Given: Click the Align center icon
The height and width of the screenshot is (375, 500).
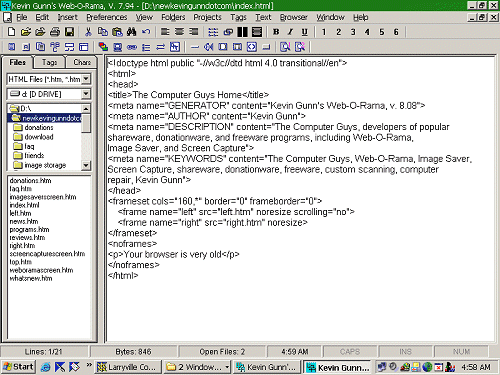Looking at the screenshot, I should 179,32.
